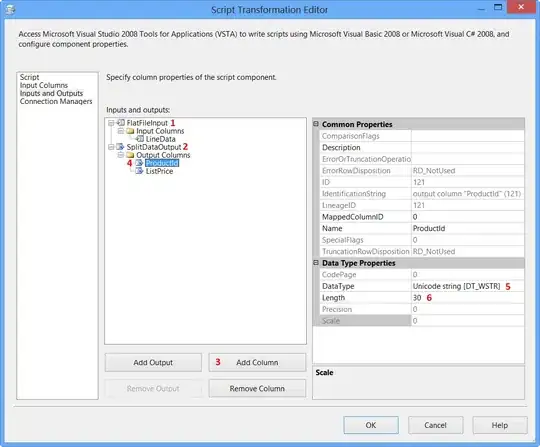Click the ListPrice column icon
540x447 pixels.
[x=139, y=171]
